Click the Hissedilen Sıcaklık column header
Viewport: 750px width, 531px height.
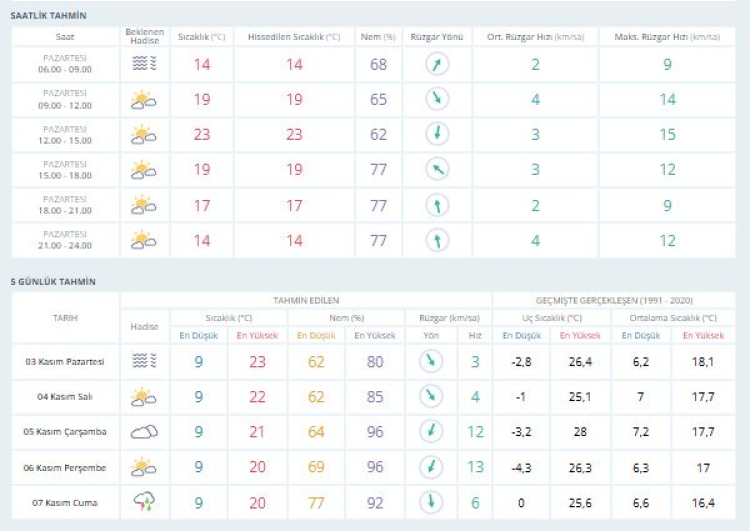(x=294, y=36)
